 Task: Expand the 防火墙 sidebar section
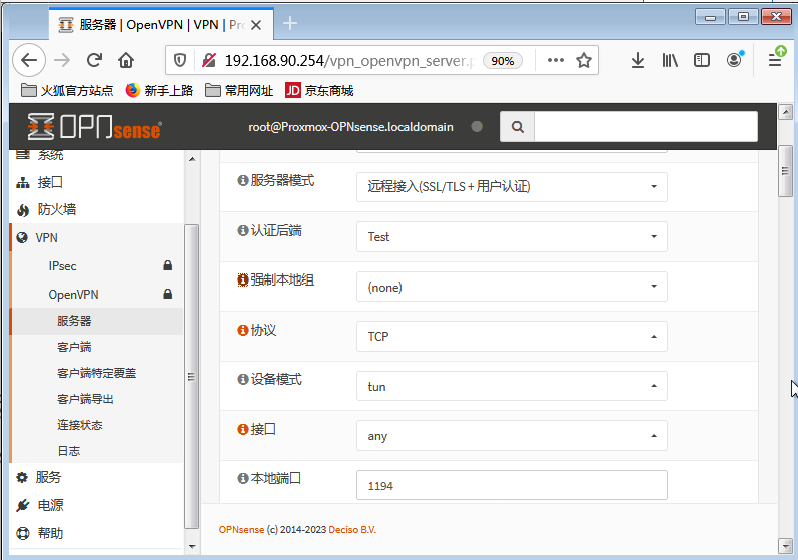point(56,210)
